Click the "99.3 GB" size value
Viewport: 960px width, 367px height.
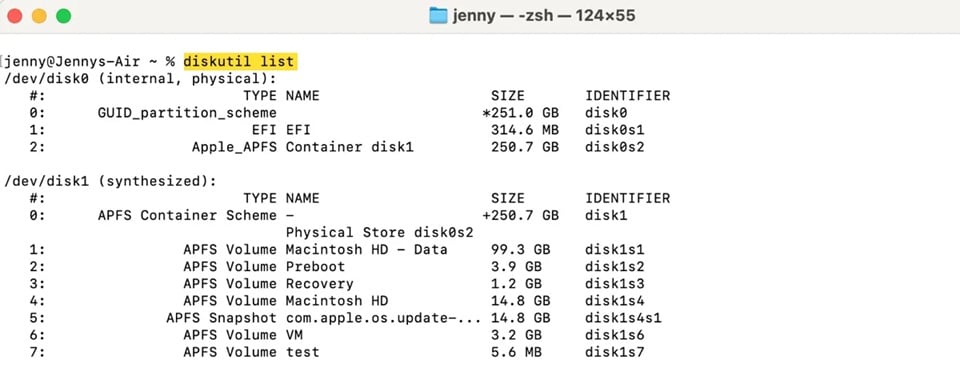point(520,250)
